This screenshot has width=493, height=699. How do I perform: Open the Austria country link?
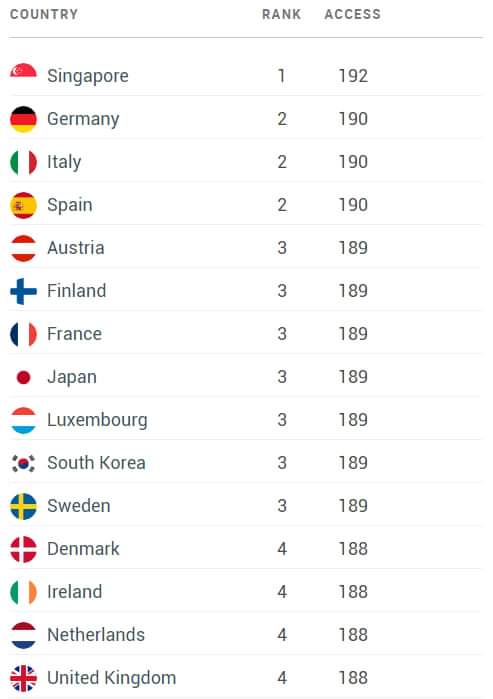(x=76, y=248)
